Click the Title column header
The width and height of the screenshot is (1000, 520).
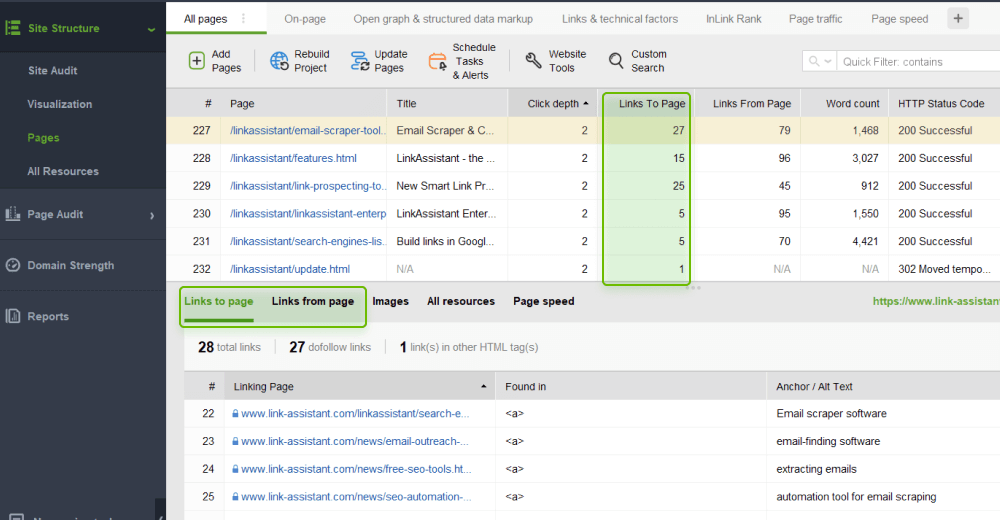tap(447, 103)
